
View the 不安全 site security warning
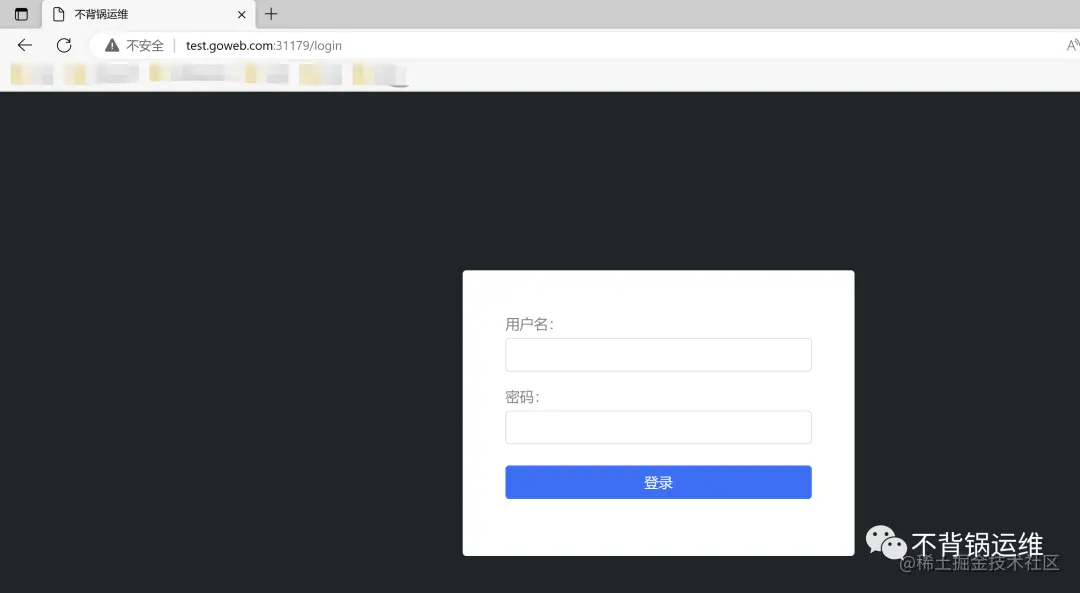[x=140, y=45]
